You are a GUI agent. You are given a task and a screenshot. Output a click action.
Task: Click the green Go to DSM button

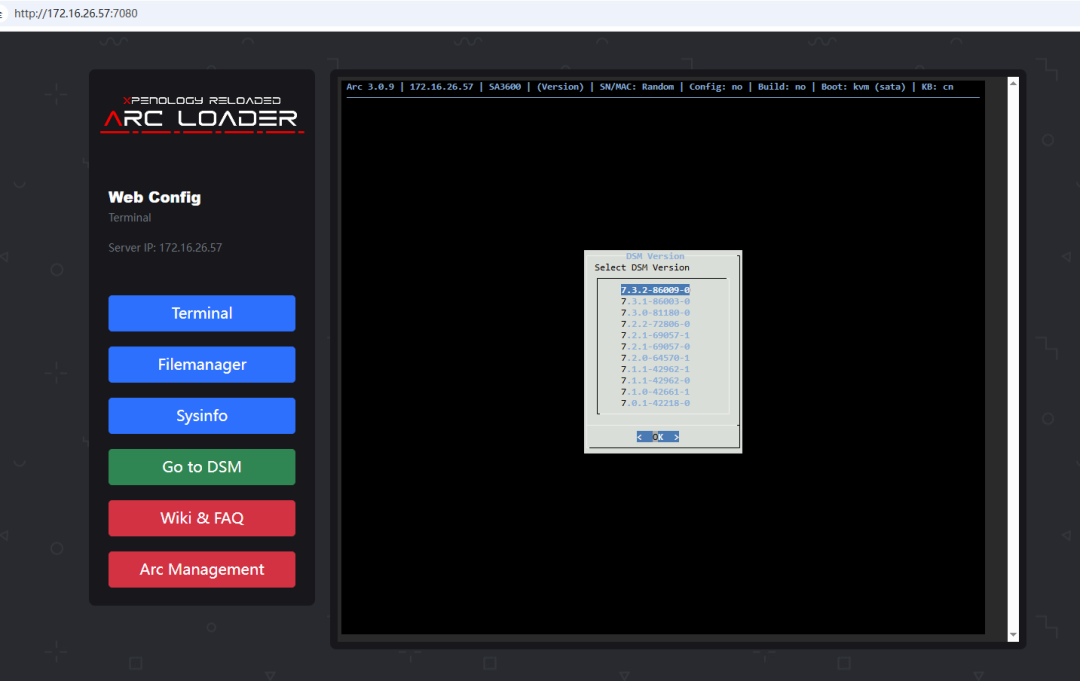[x=202, y=467]
